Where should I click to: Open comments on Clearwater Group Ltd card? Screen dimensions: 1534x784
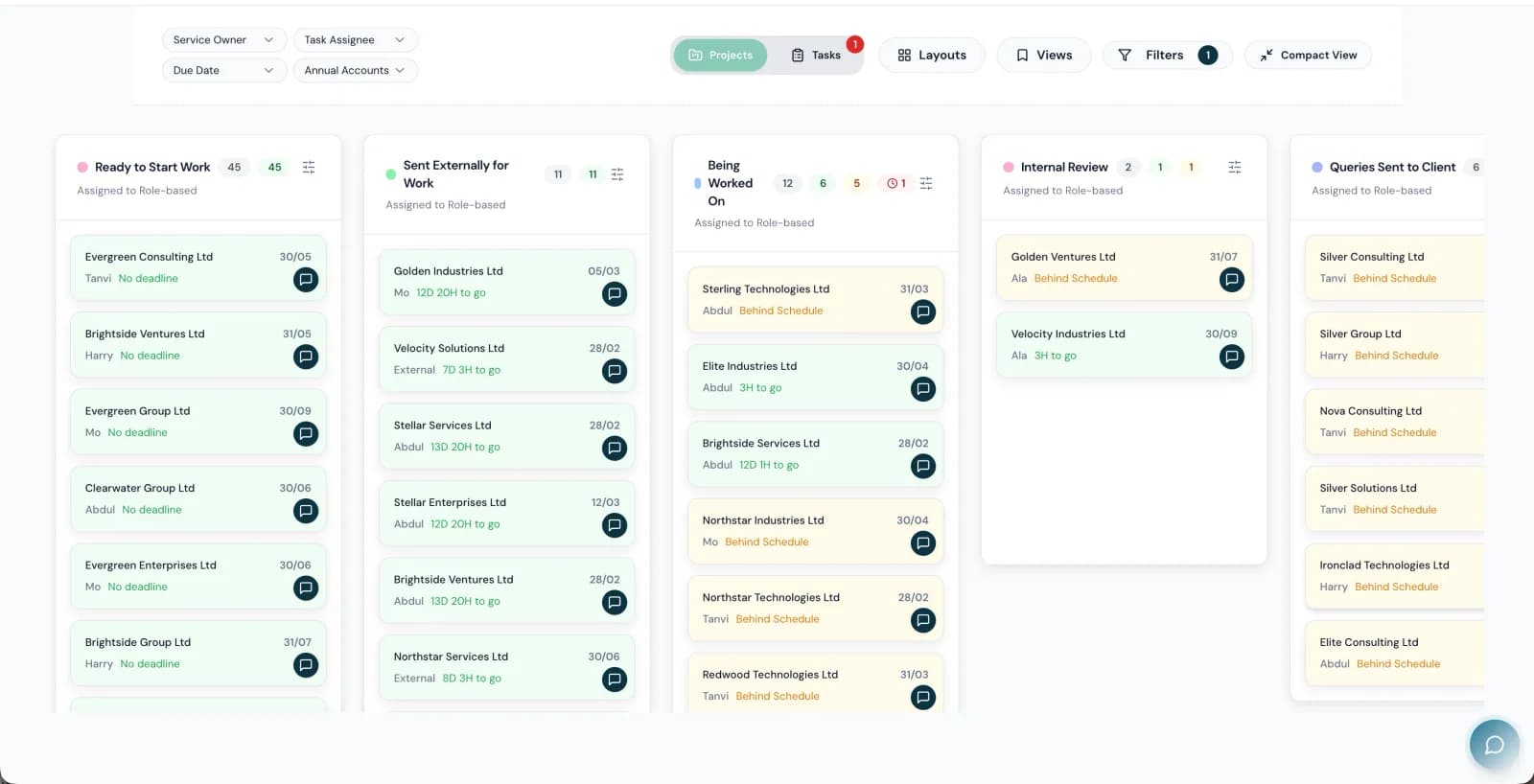306,511
